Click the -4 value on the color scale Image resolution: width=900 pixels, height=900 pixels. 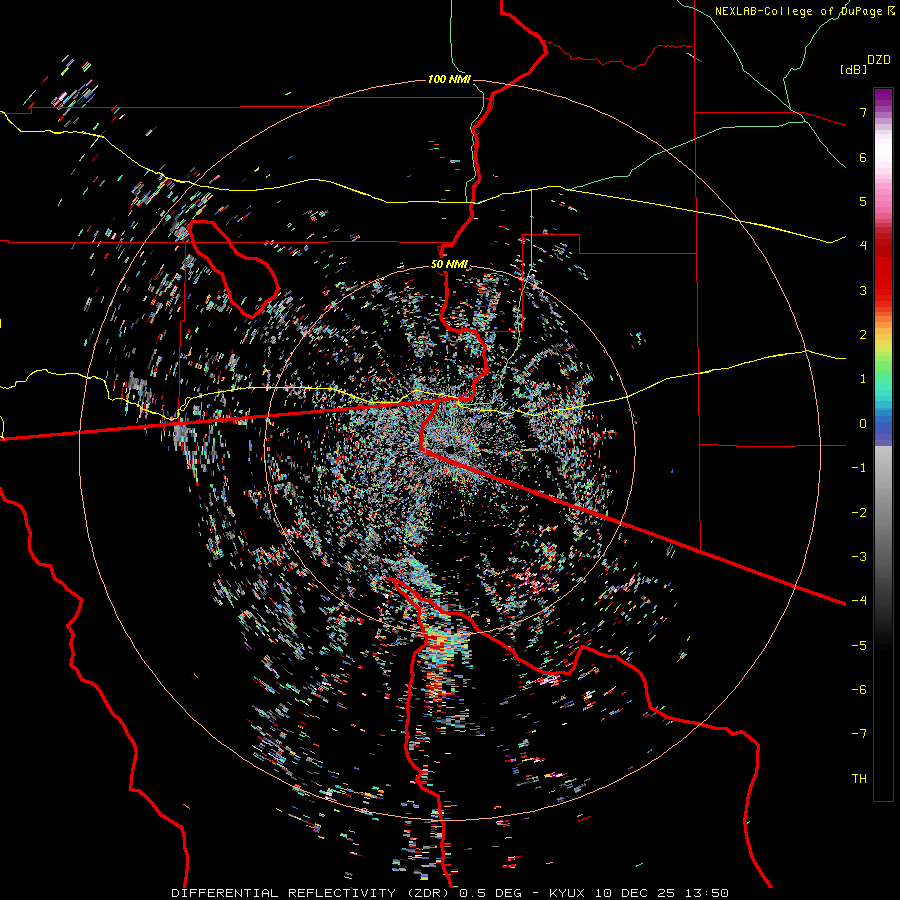click(859, 601)
